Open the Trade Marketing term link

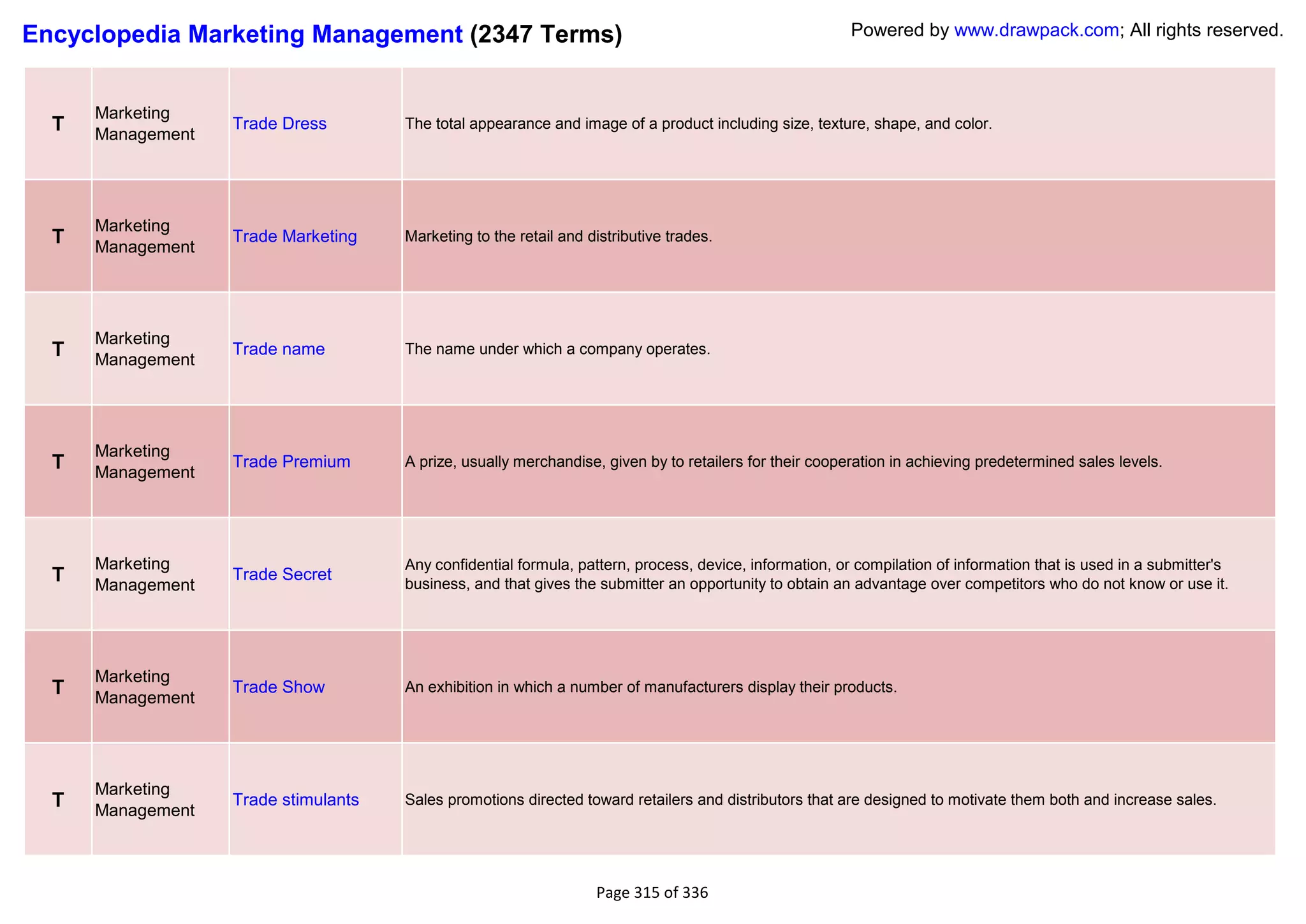click(295, 237)
